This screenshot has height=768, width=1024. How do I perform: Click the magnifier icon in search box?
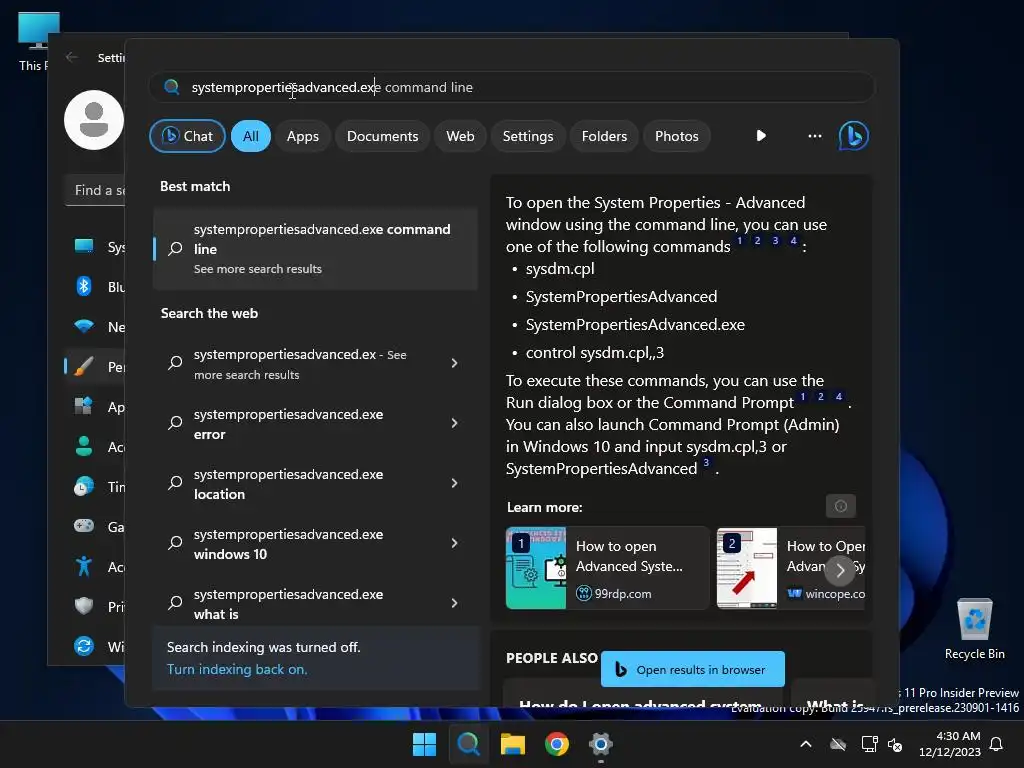[172, 87]
